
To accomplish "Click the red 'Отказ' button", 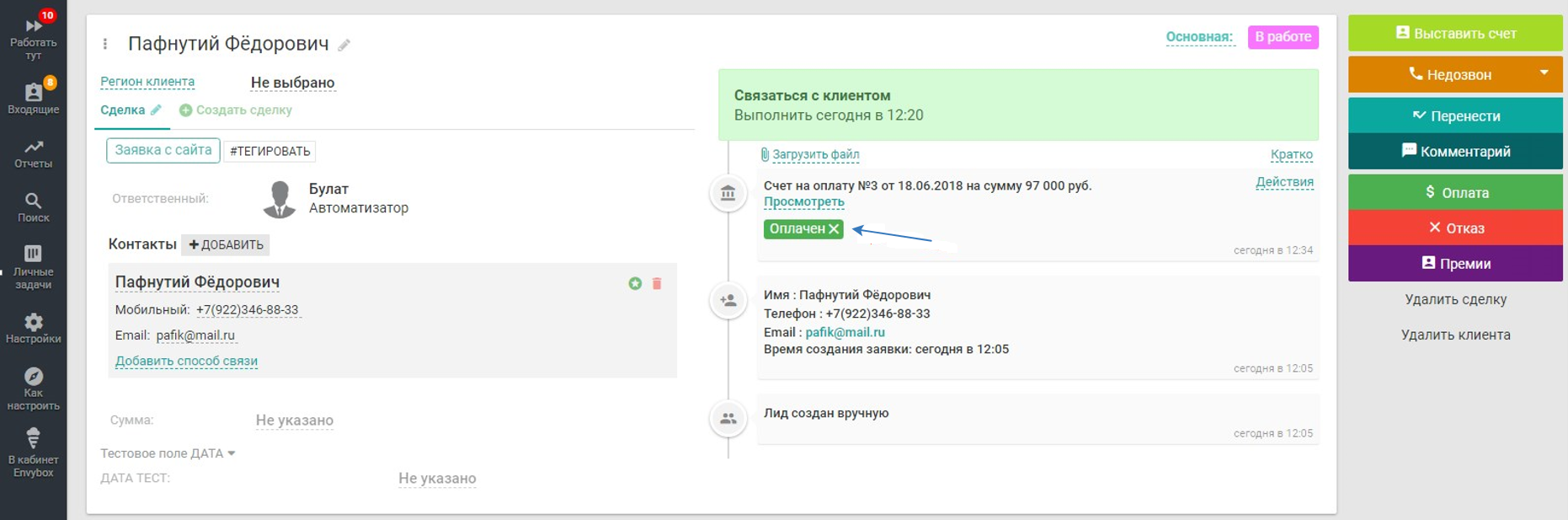I will (1455, 228).
